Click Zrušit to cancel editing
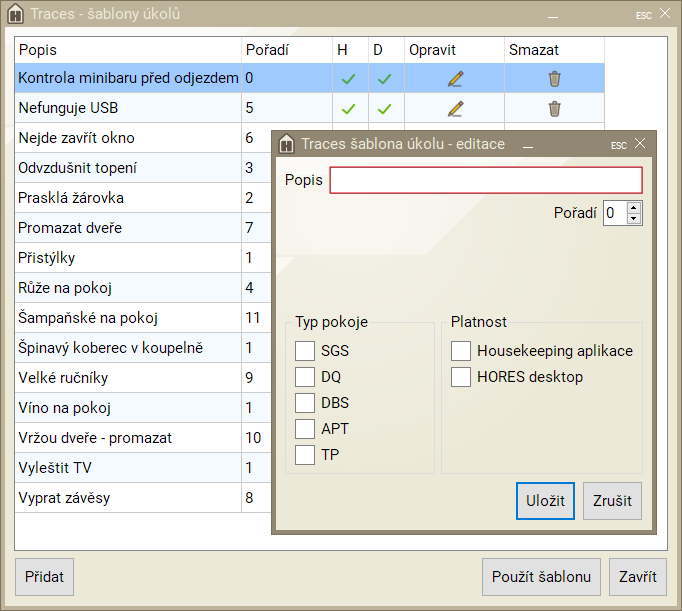Screen dimensions: 682x611 tap(612, 501)
